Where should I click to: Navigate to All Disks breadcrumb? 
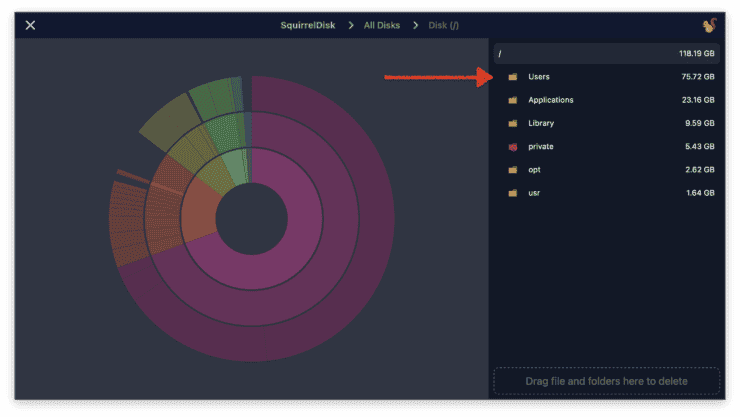click(382, 25)
